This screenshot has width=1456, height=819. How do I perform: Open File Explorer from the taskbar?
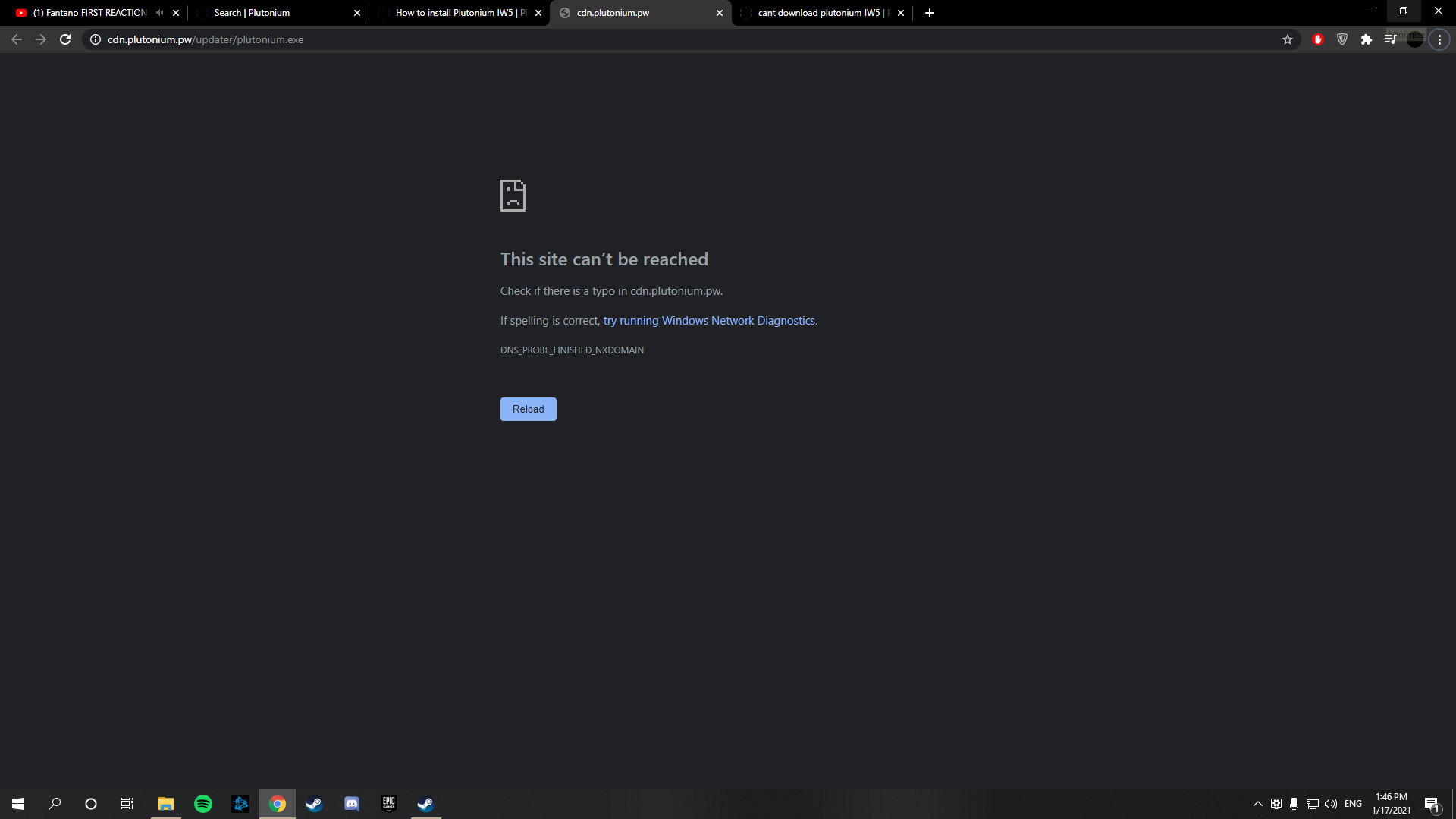(x=165, y=804)
